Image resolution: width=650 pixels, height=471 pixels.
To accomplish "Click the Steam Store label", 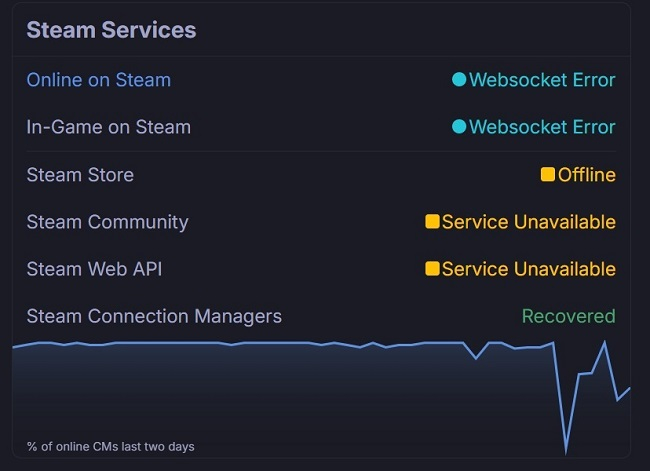I will [x=80, y=175].
